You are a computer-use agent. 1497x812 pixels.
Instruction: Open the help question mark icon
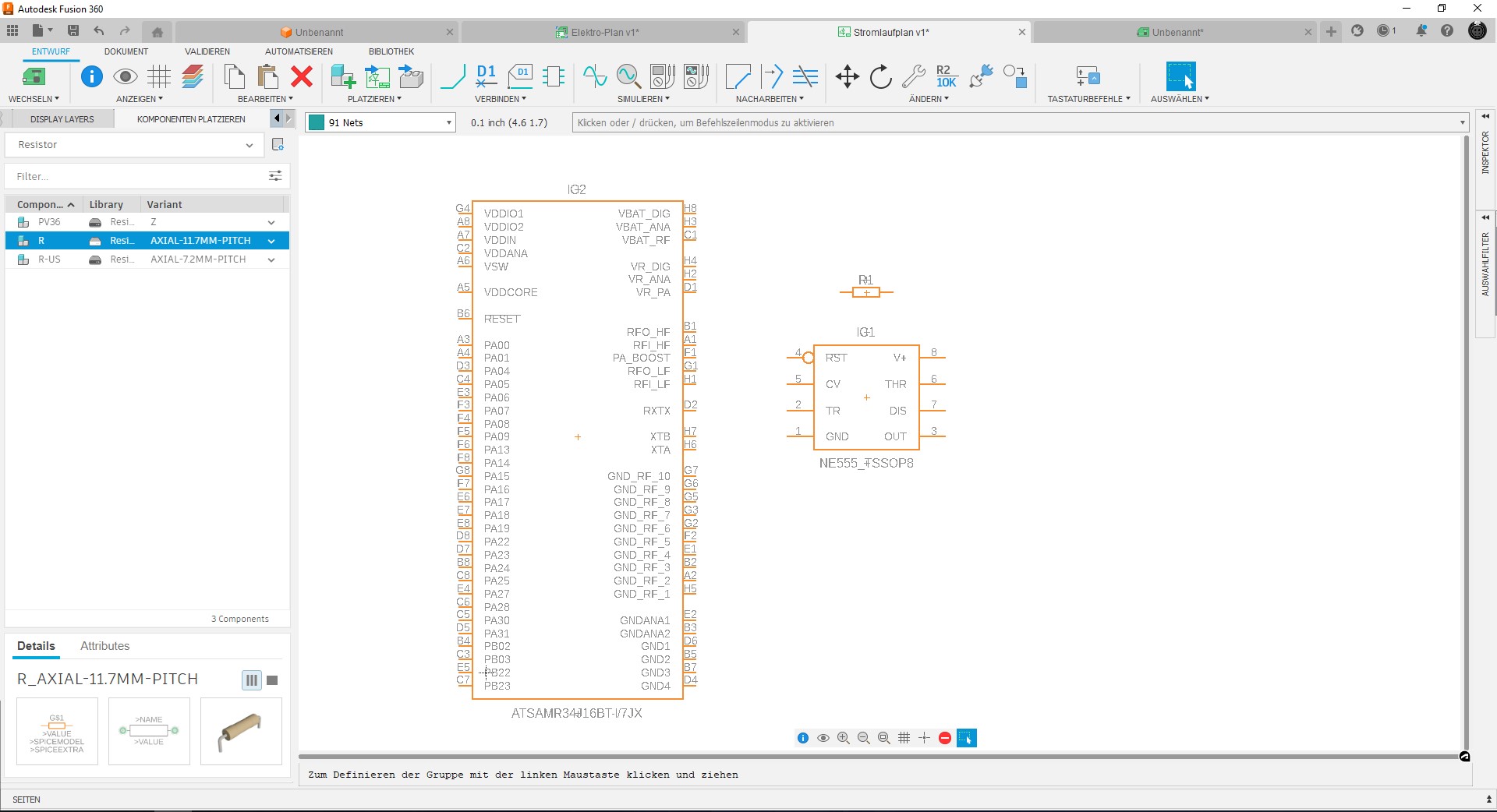[1447, 31]
